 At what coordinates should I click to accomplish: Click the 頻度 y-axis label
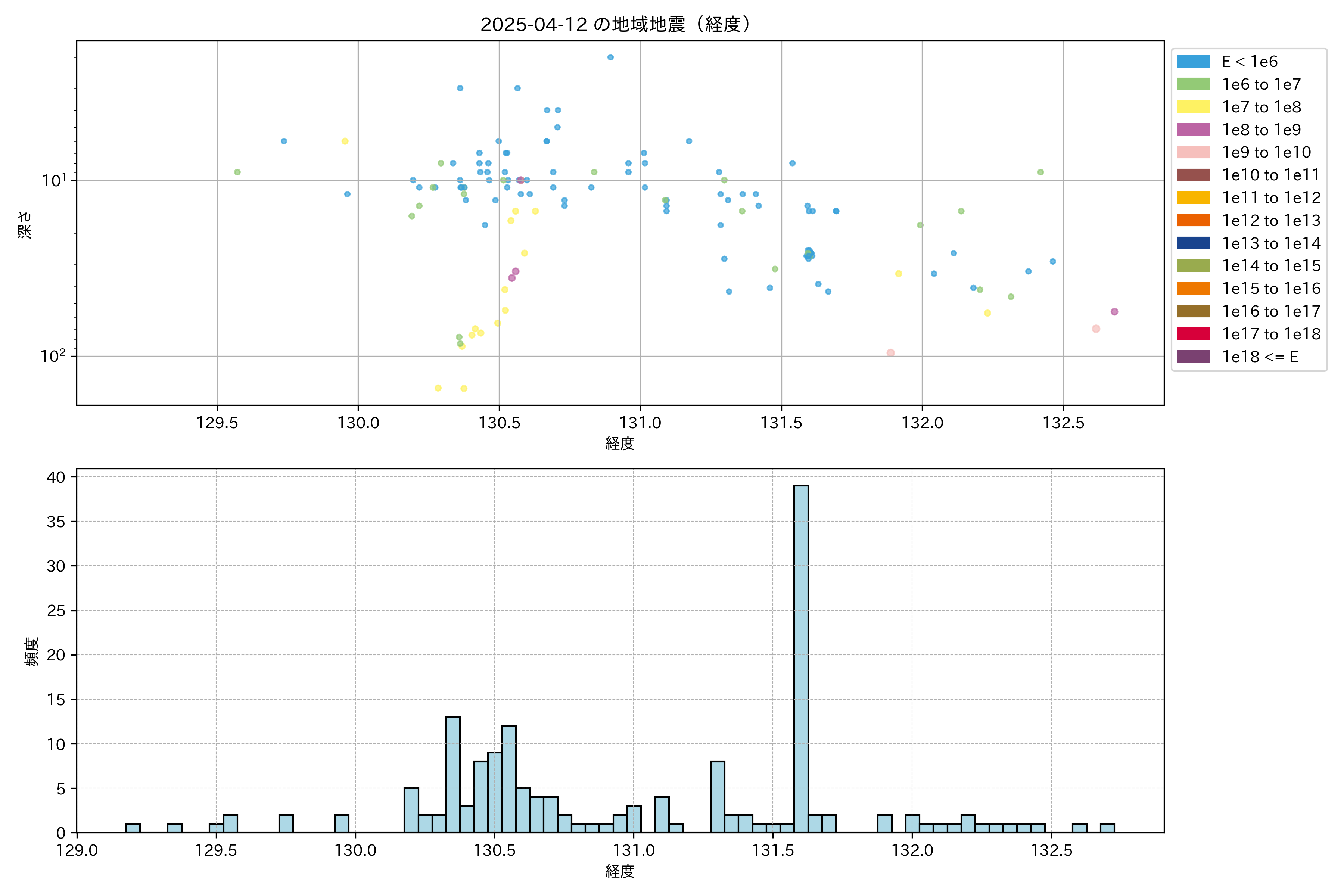32,651
